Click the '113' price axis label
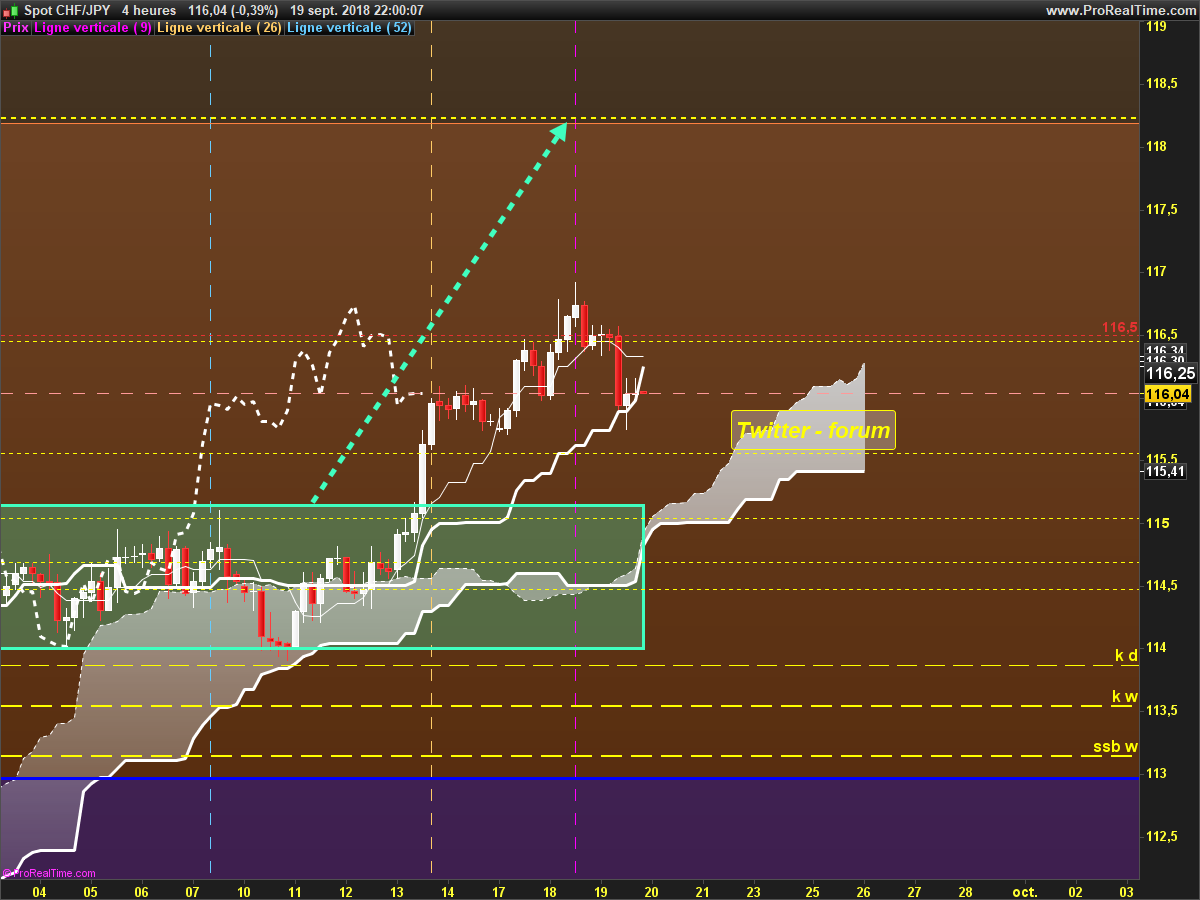 [x=1156, y=774]
